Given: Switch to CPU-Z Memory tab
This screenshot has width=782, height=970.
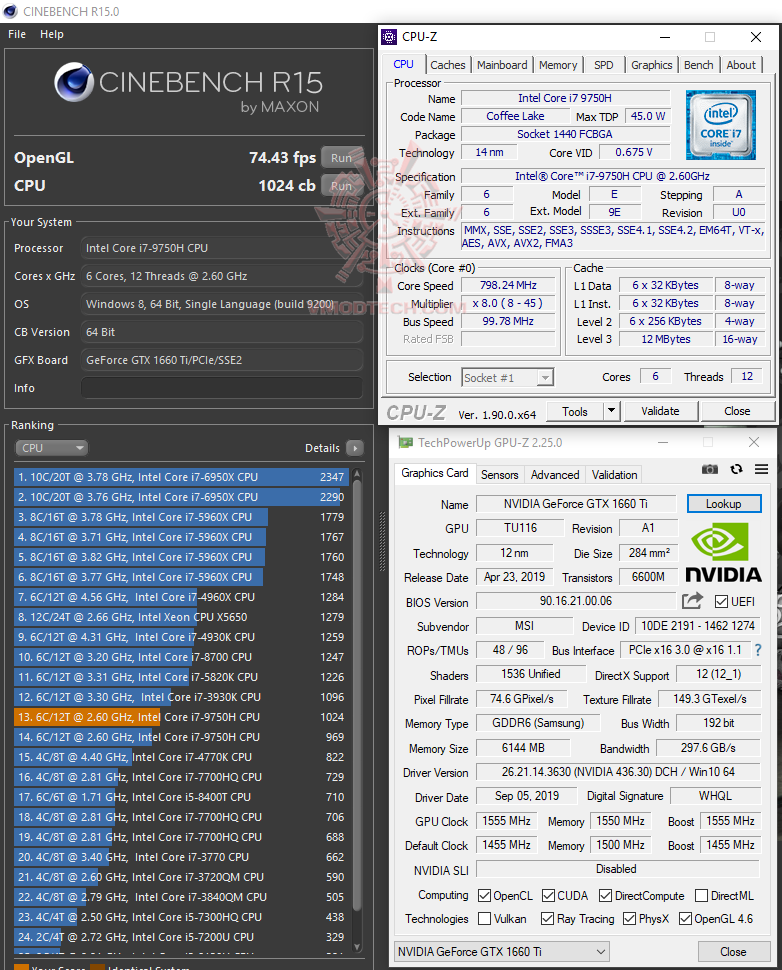Looking at the screenshot, I should click(x=557, y=65).
